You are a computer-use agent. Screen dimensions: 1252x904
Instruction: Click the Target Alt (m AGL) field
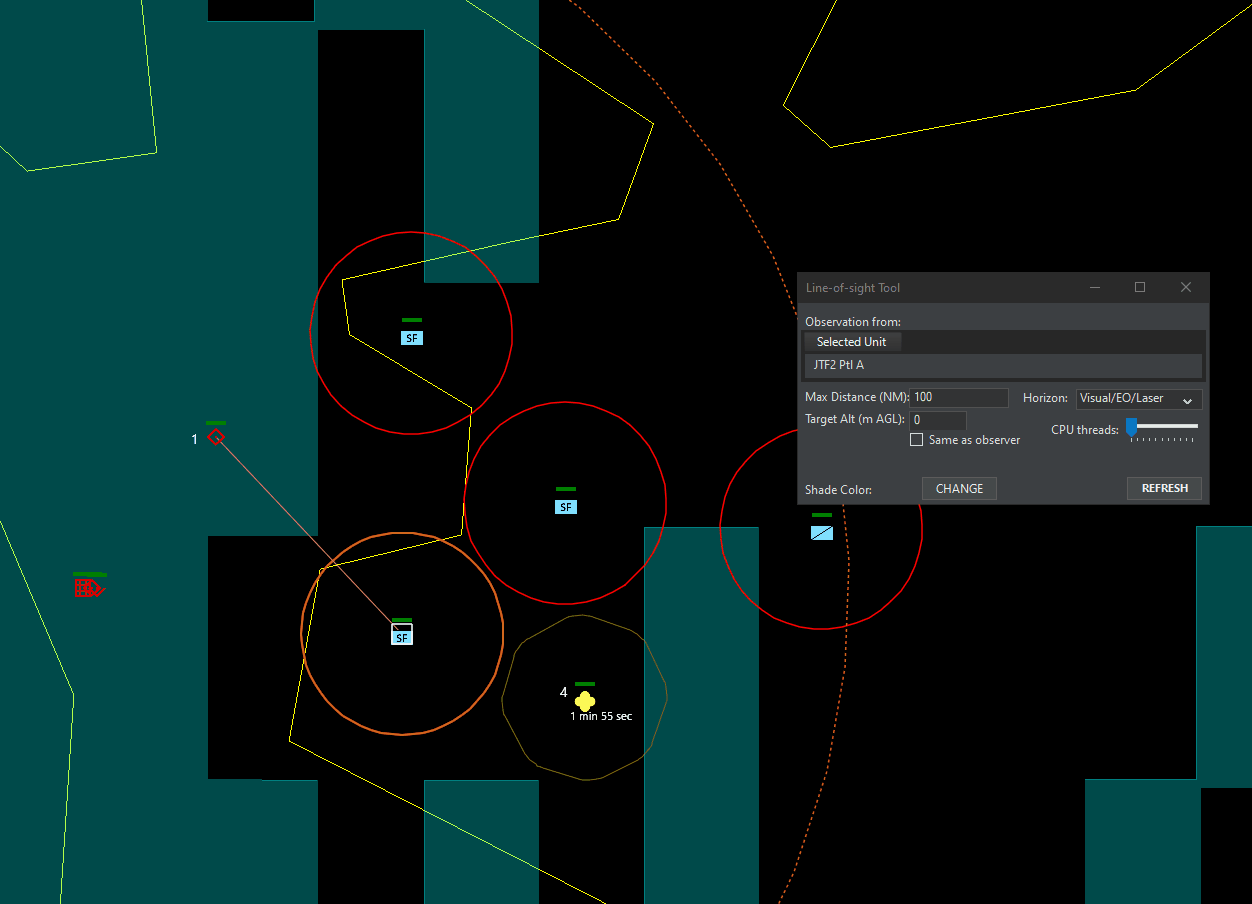pos(938,420)
